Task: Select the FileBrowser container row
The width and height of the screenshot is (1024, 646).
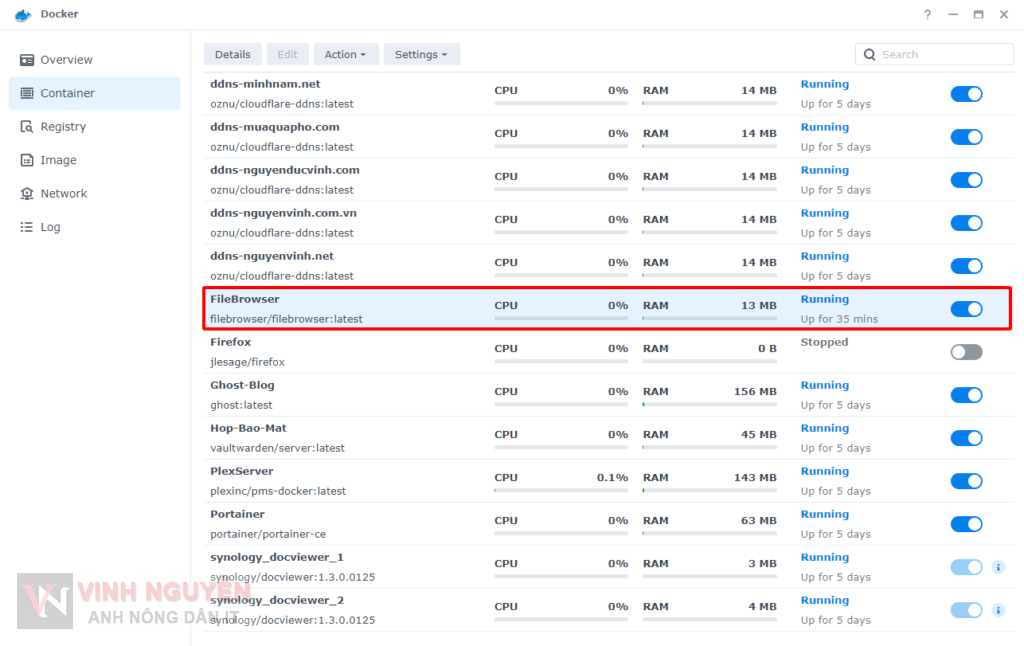Action: (x=400, y=308)
